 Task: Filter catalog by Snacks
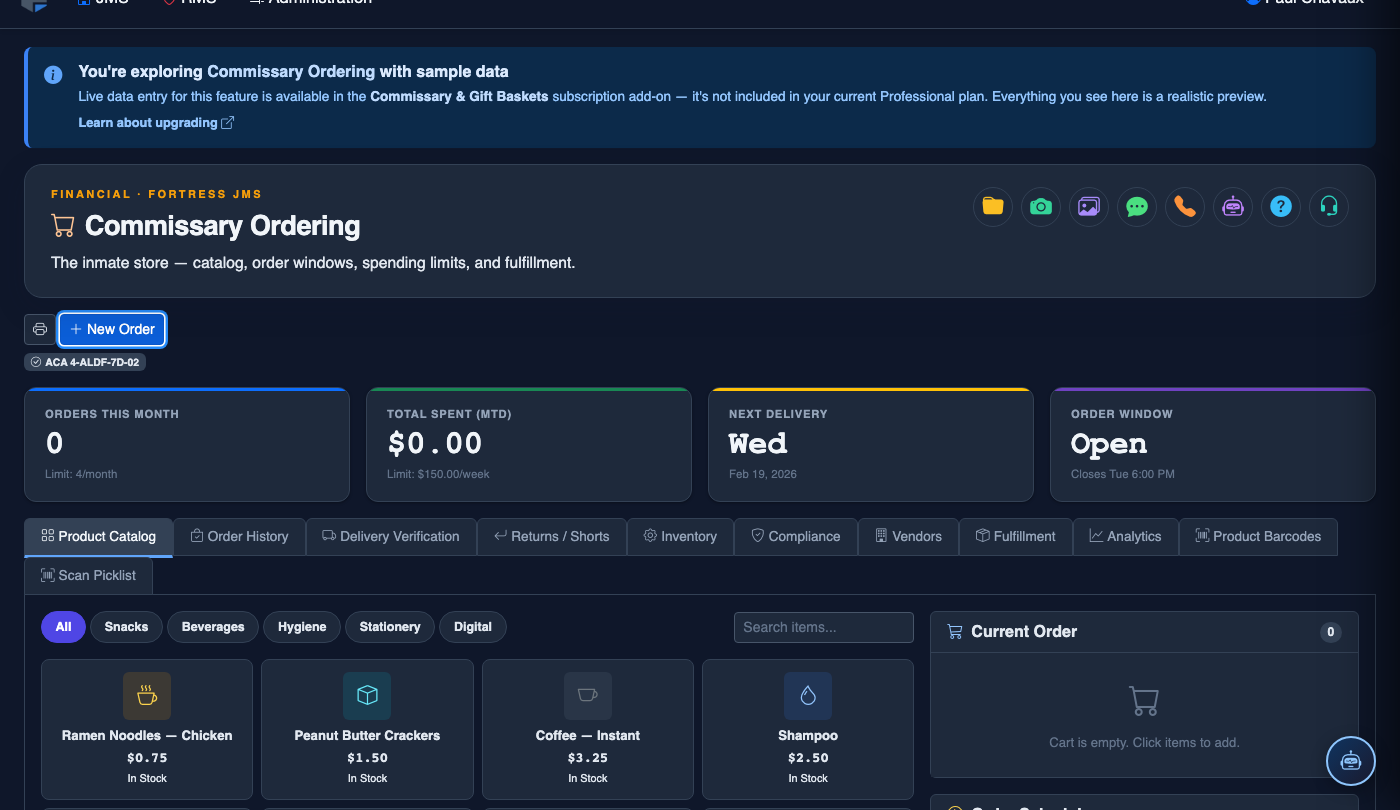(x=127, y=627)
